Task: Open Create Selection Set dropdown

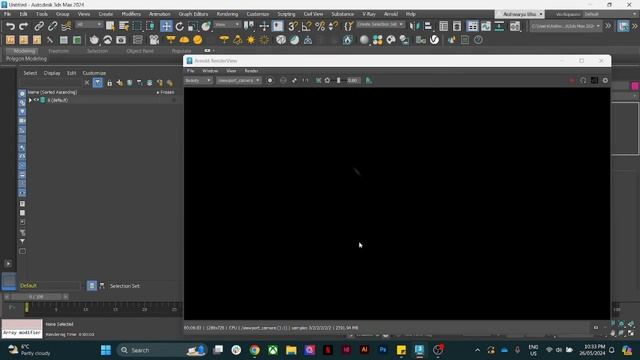Action: [x=380, y=24]
